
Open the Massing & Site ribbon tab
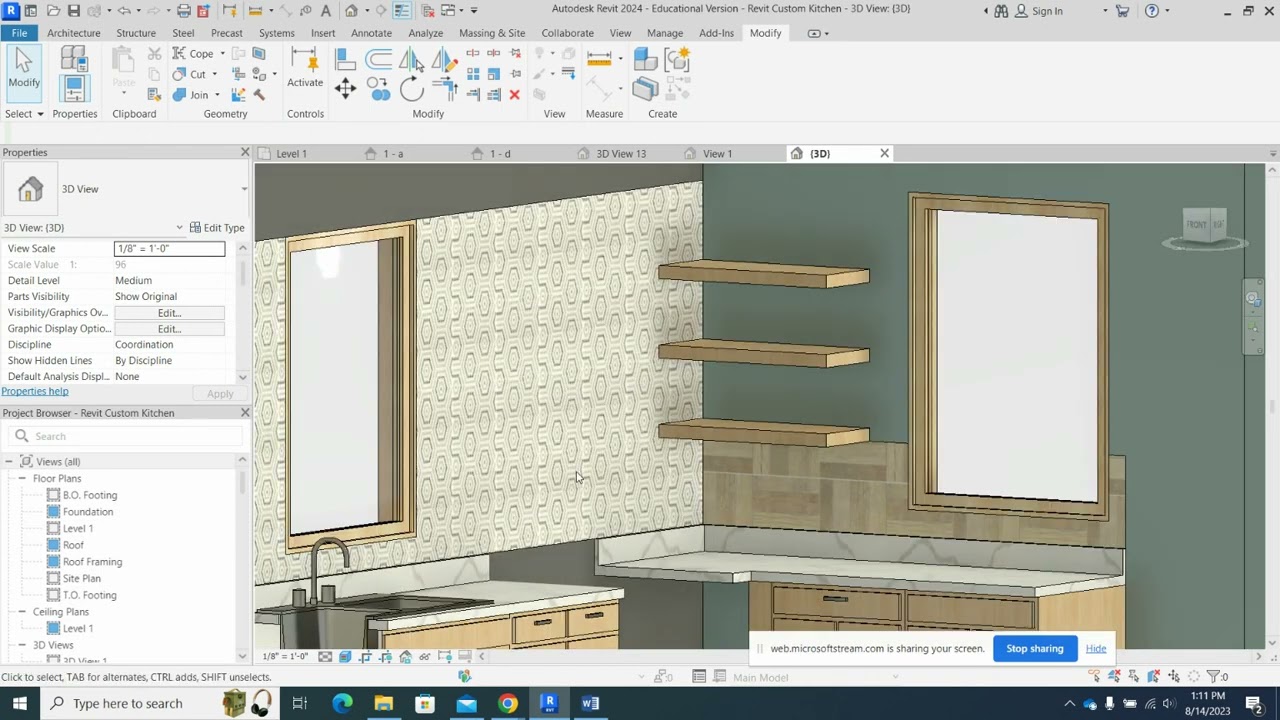pos(491,33)
